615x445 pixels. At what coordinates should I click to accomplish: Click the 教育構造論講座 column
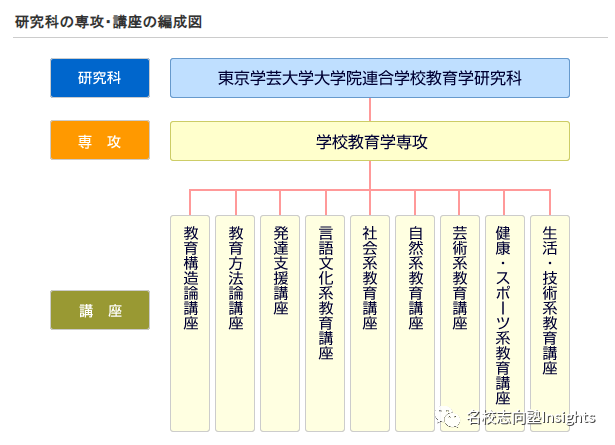(x=190, y=323)
